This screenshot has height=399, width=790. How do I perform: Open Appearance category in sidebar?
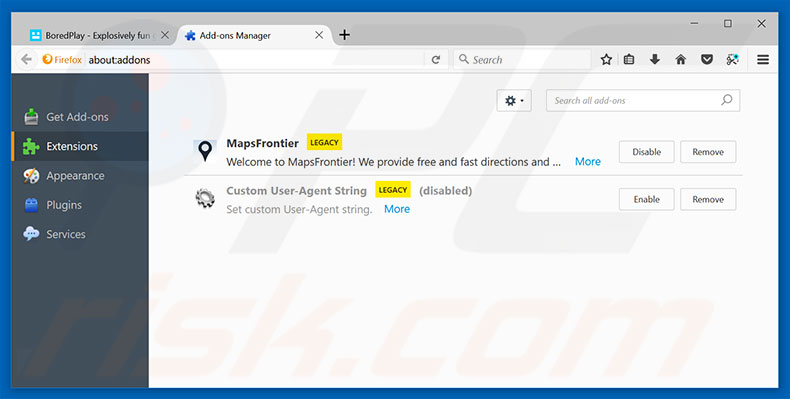pyautogui.click(x=80, y=176)
